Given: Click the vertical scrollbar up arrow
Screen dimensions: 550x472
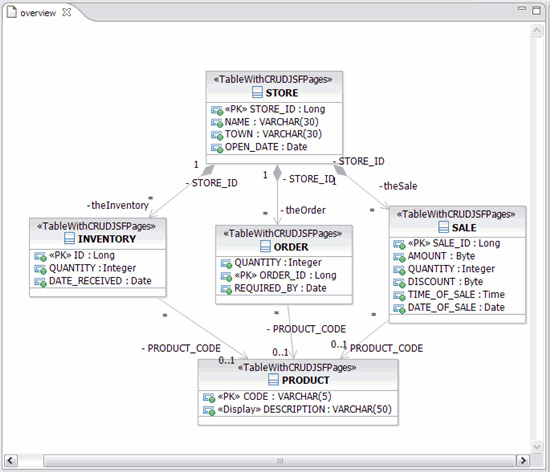Looking at the screenshot, I should coord(537,31).
